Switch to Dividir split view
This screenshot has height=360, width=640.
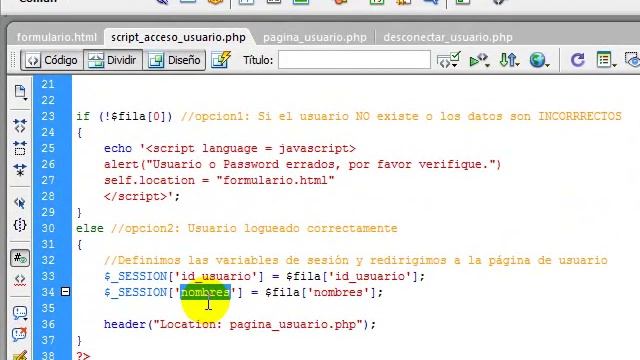[x=113, y=60]
